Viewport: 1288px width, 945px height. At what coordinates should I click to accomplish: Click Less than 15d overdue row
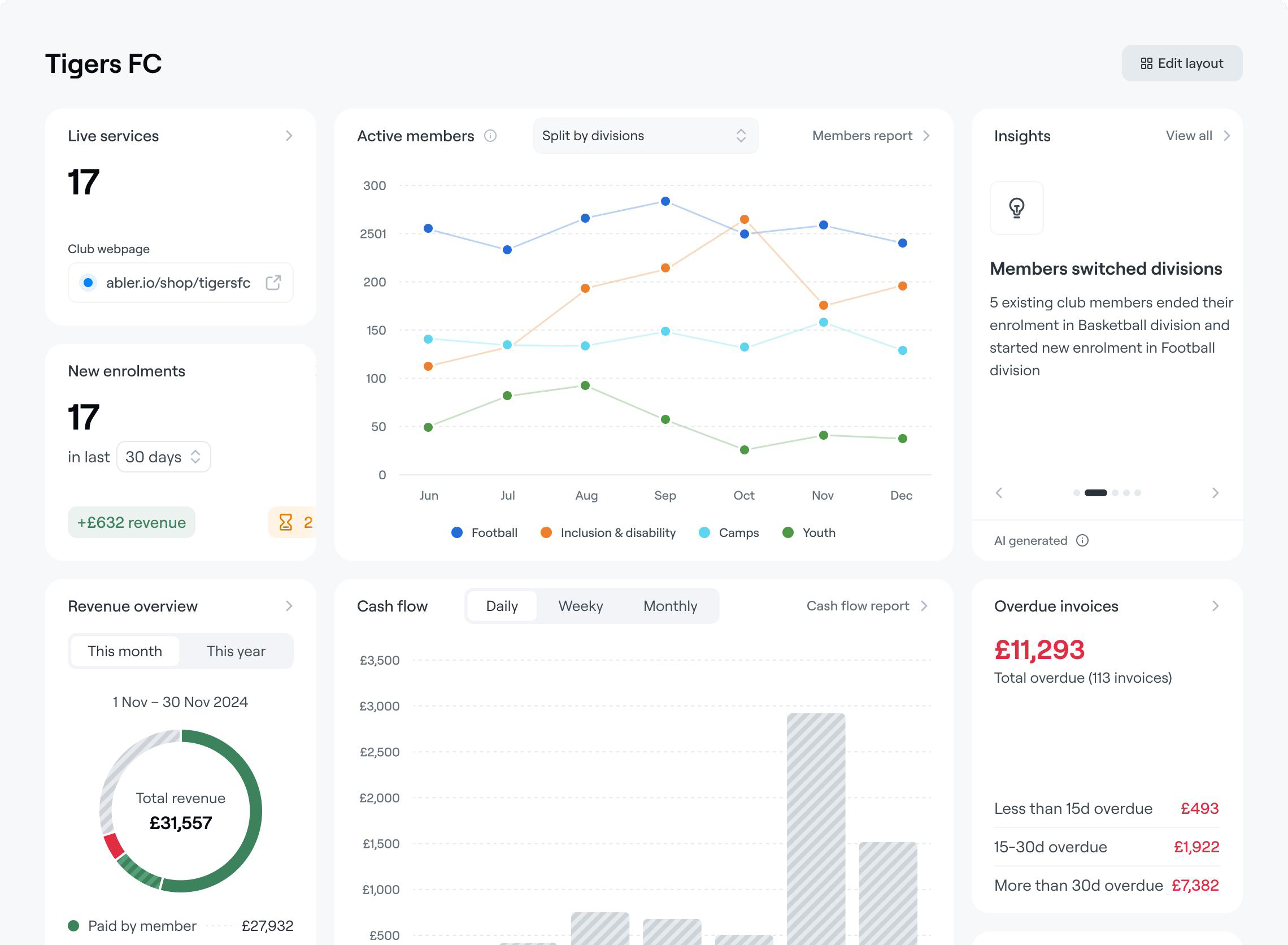(x=1106, y=809)
